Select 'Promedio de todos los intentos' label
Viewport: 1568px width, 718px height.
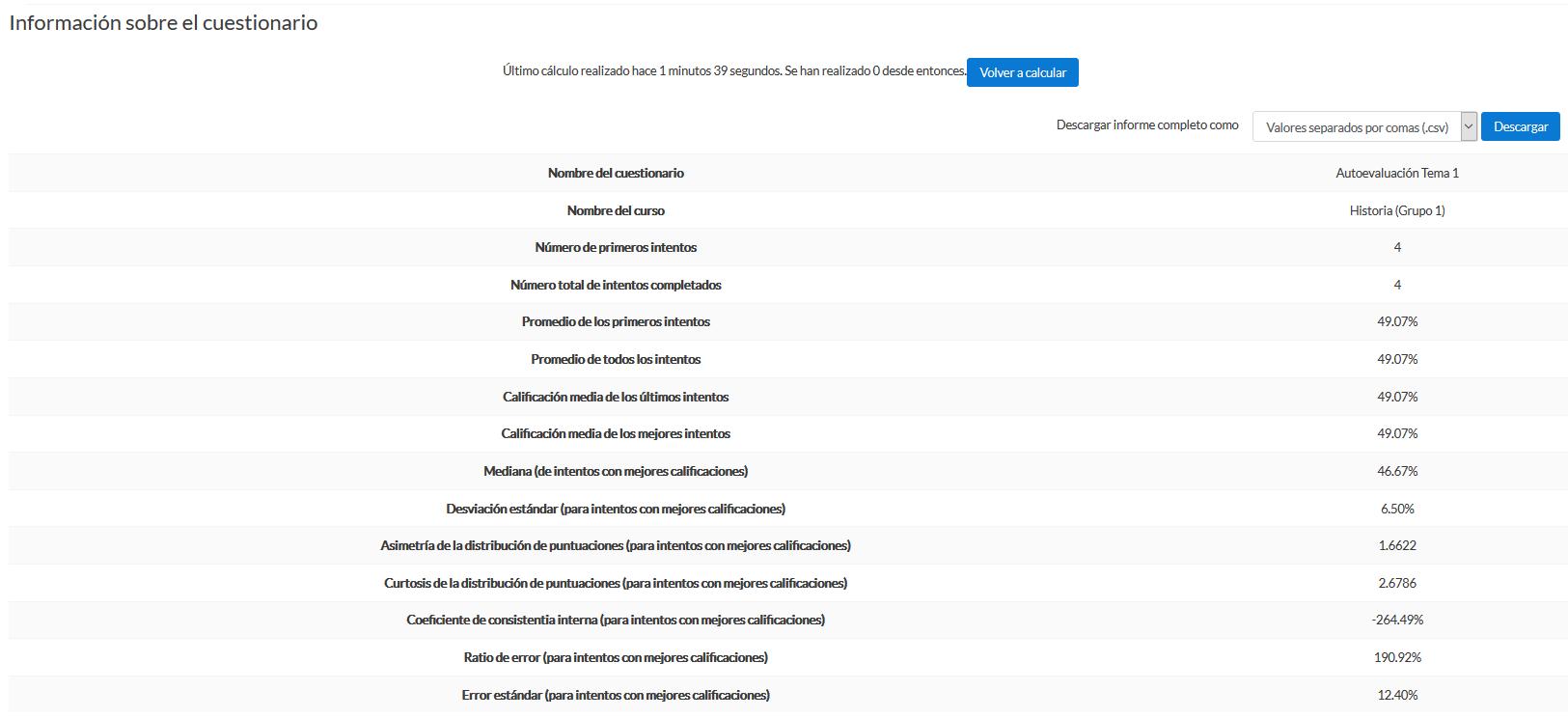point(616,359)
